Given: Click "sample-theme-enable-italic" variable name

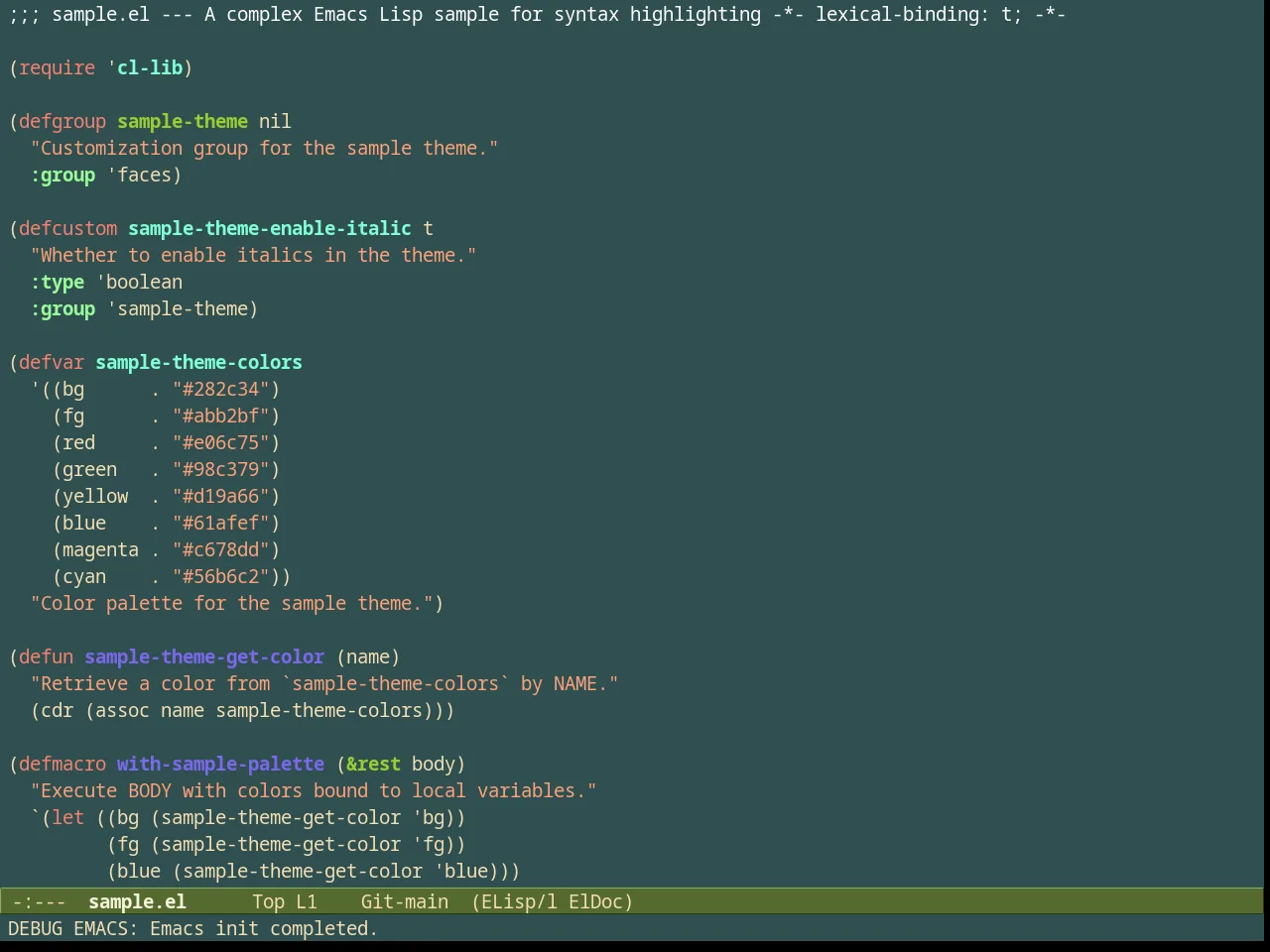Looking at the screenshot, I should tap(270, 228).
